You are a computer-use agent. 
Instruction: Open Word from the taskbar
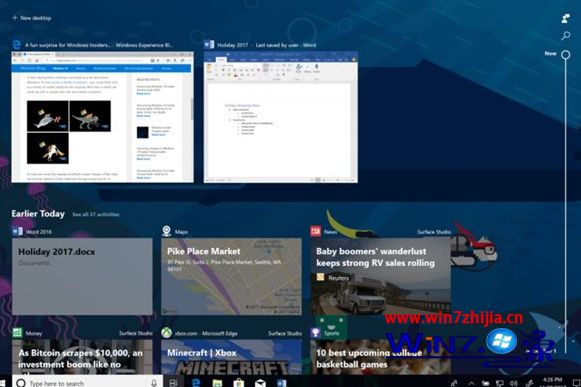(x=282, y=383)
